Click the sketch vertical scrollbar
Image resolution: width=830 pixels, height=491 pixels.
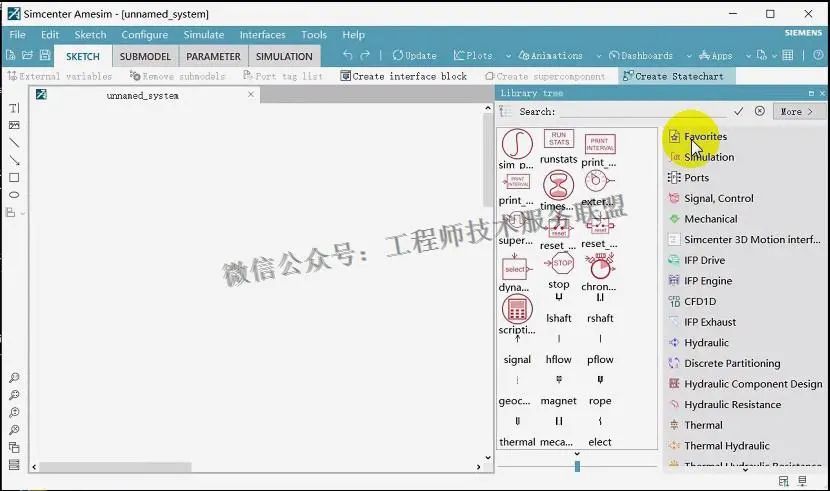coord(488,160)
